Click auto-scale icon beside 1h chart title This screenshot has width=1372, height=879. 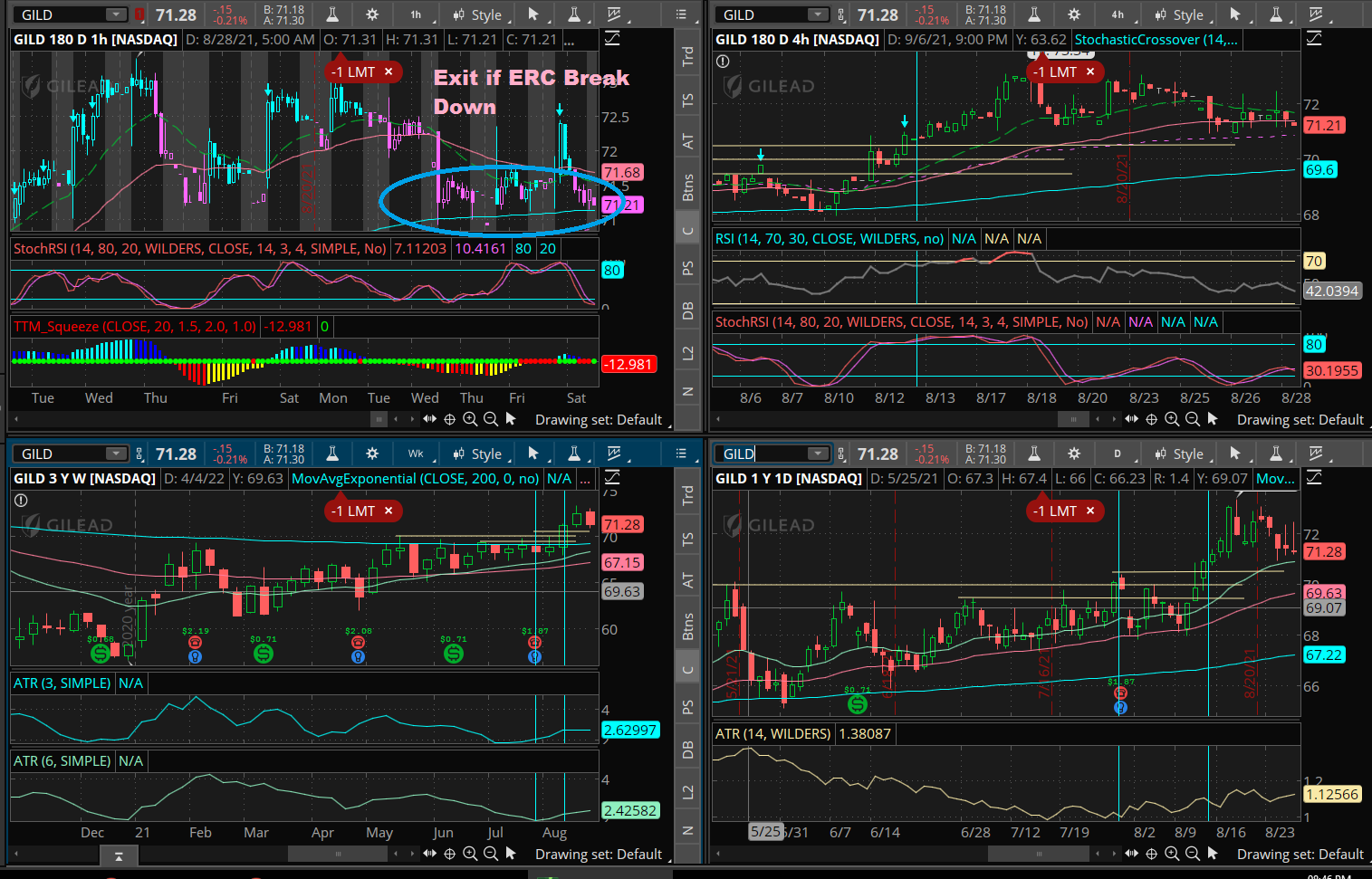612,38
